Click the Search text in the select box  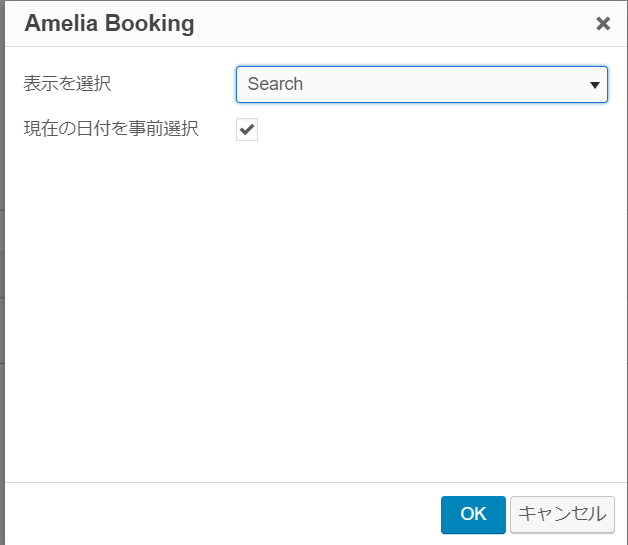point(275,84)
